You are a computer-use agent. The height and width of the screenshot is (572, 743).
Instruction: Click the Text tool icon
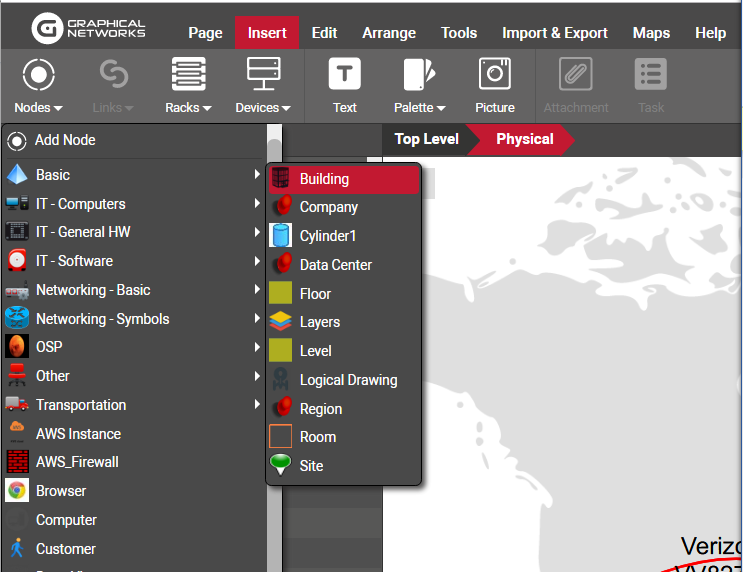click(344, 75)
